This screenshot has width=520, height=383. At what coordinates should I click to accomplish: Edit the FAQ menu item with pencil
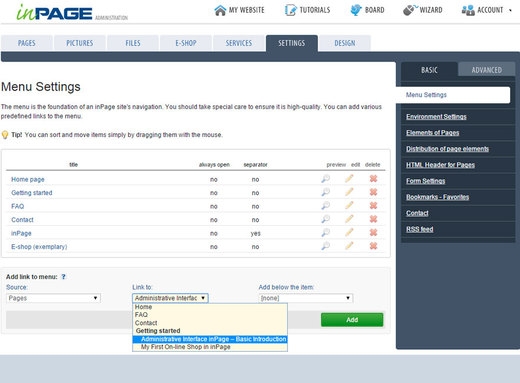tap(349, 205)
